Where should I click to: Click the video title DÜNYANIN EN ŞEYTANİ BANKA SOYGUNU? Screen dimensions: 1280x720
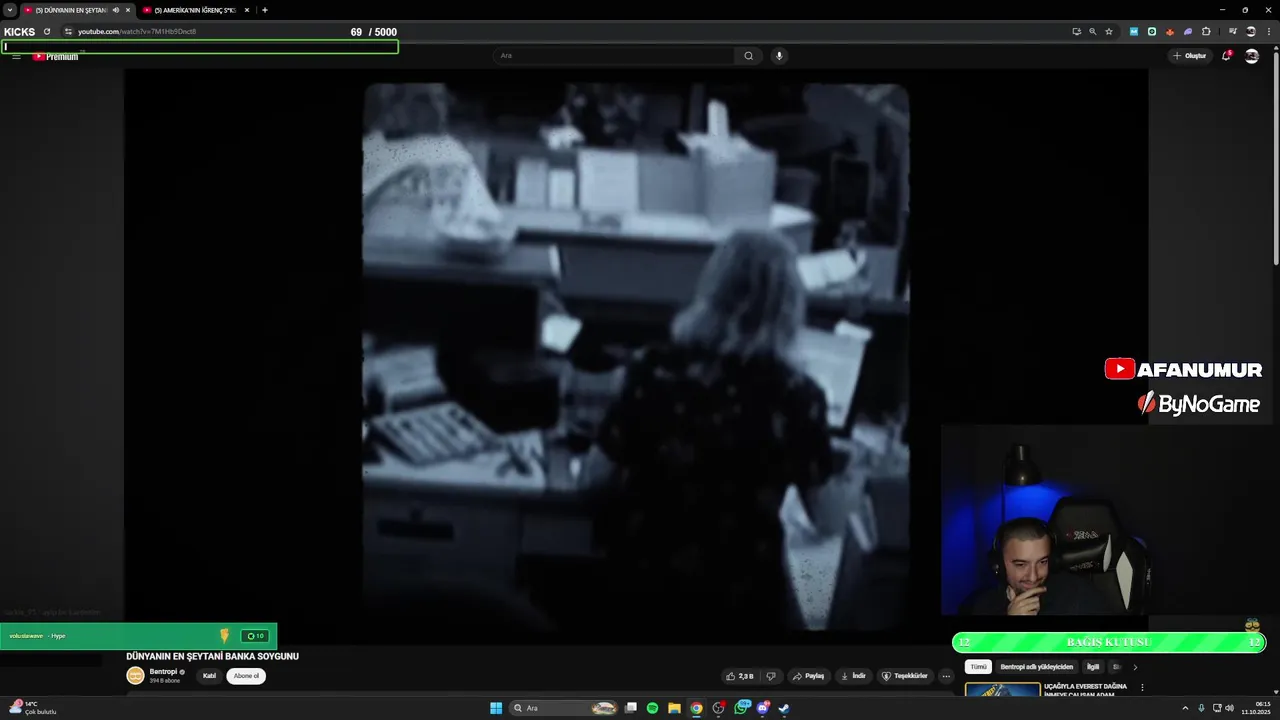point(212,656)
